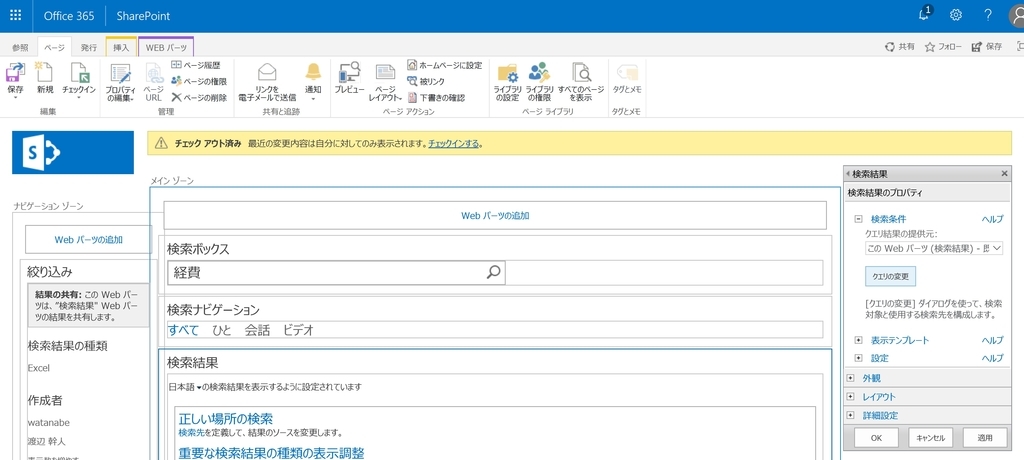Switch to the ページ ribbon tab
Viewport: 1024px width, 460px height.
click(55, 48)
